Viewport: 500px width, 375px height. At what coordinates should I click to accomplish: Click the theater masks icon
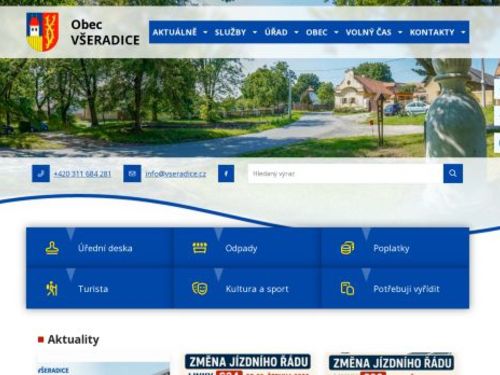(x=200, y=289)
